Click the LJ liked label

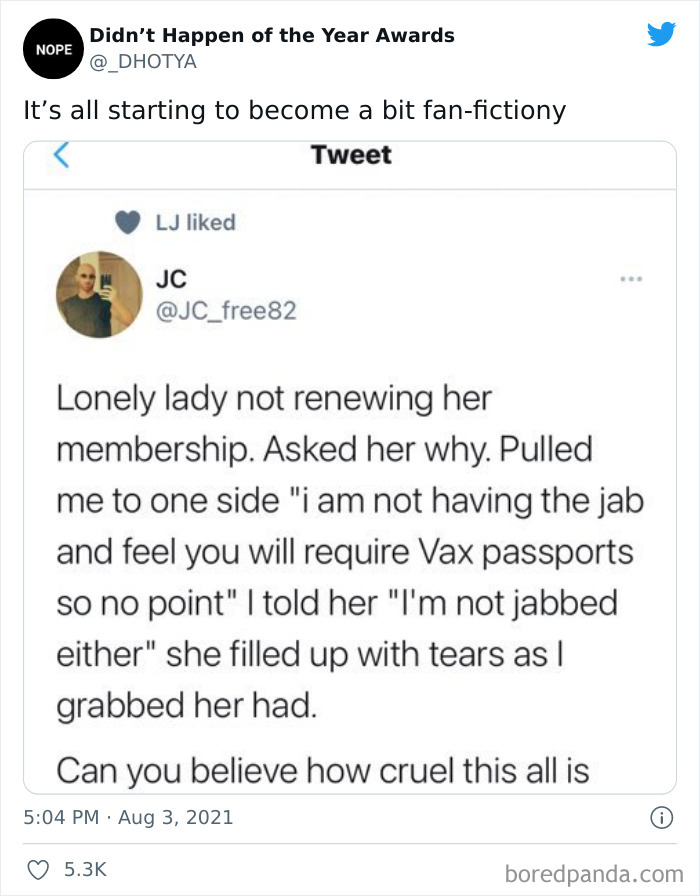[195, 222]
